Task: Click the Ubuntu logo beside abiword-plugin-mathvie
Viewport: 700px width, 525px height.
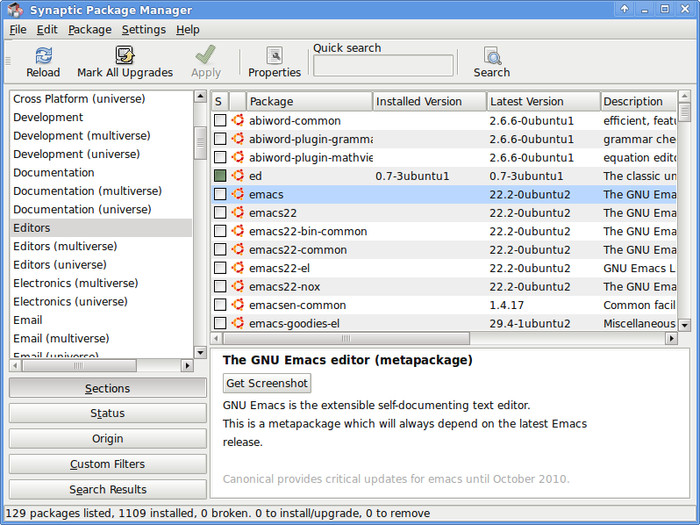Action: click(x=238, y=157)
